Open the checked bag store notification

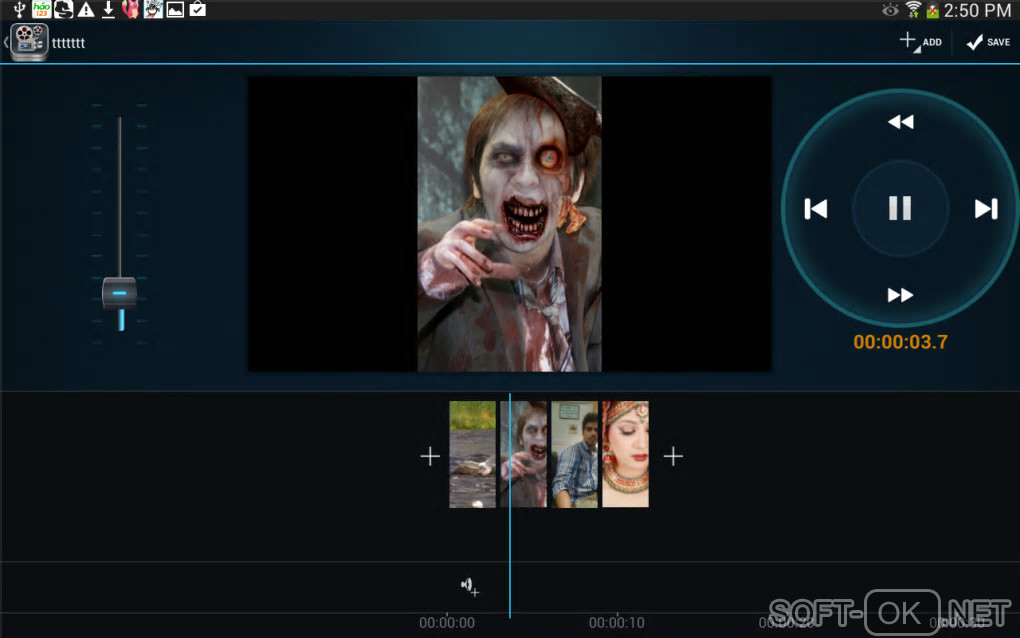(x=198, y=9)
